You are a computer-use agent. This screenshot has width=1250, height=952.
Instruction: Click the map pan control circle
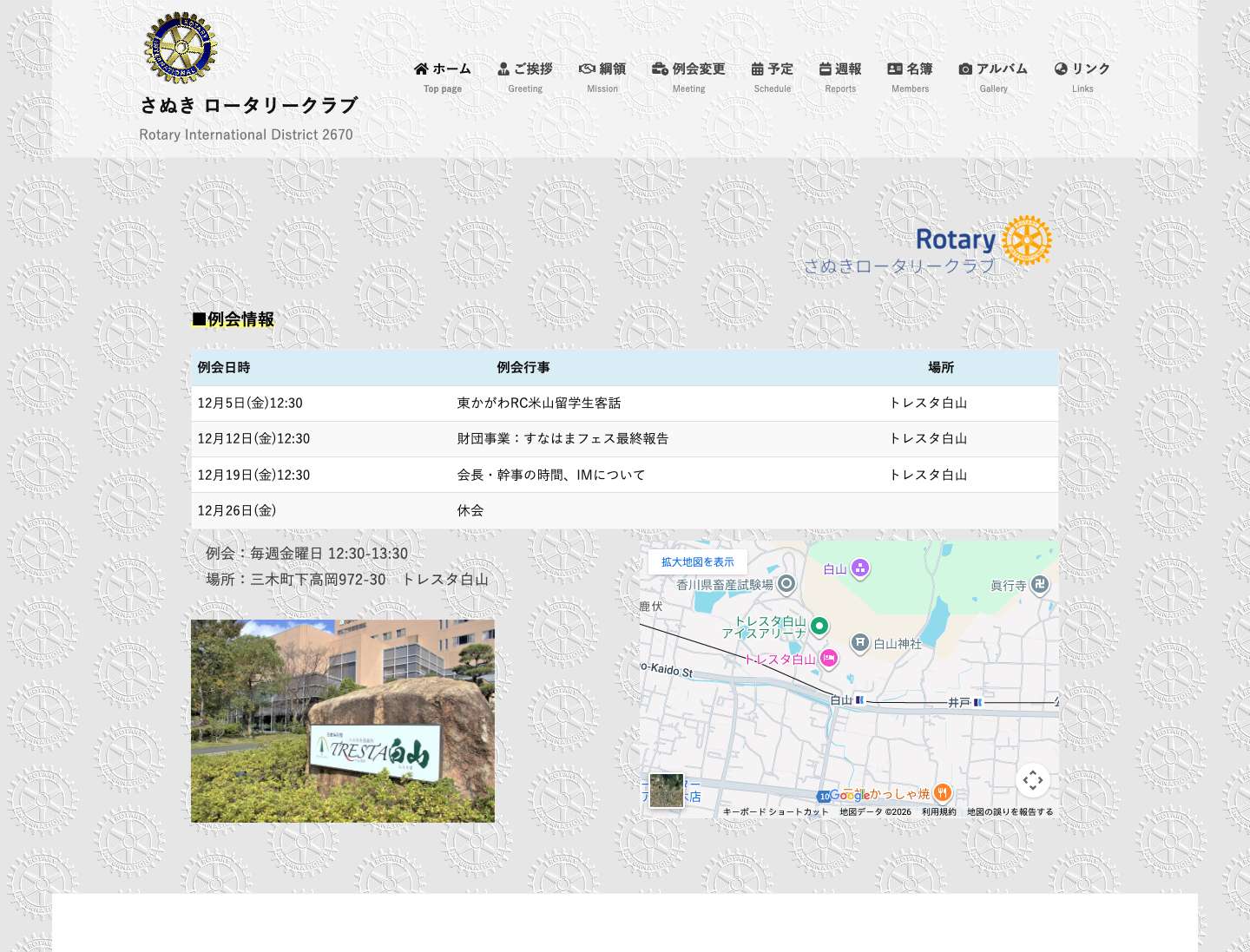point(1033,780)
